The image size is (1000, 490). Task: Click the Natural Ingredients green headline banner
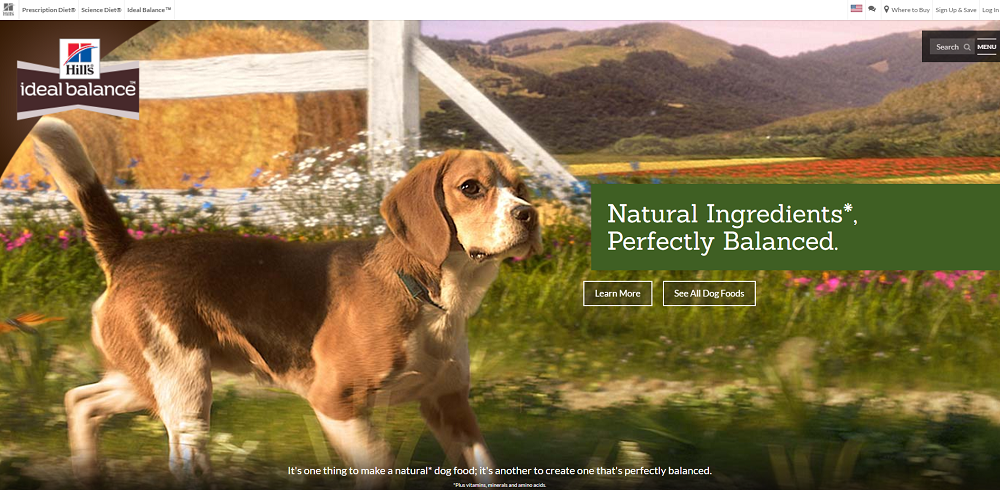point(795,226)
